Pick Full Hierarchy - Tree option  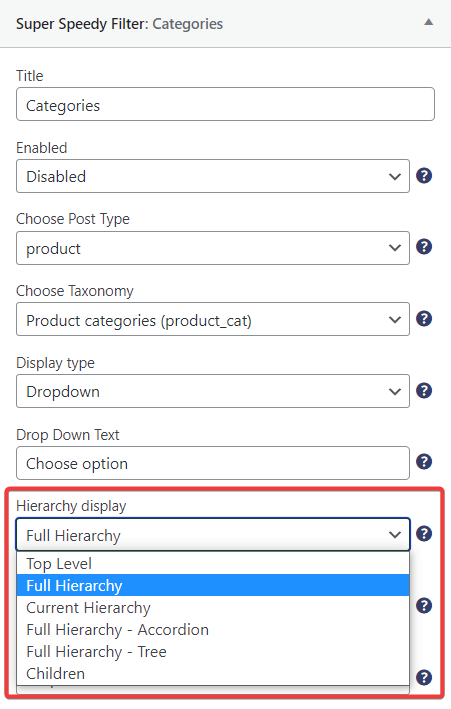(x=213, y=652)
